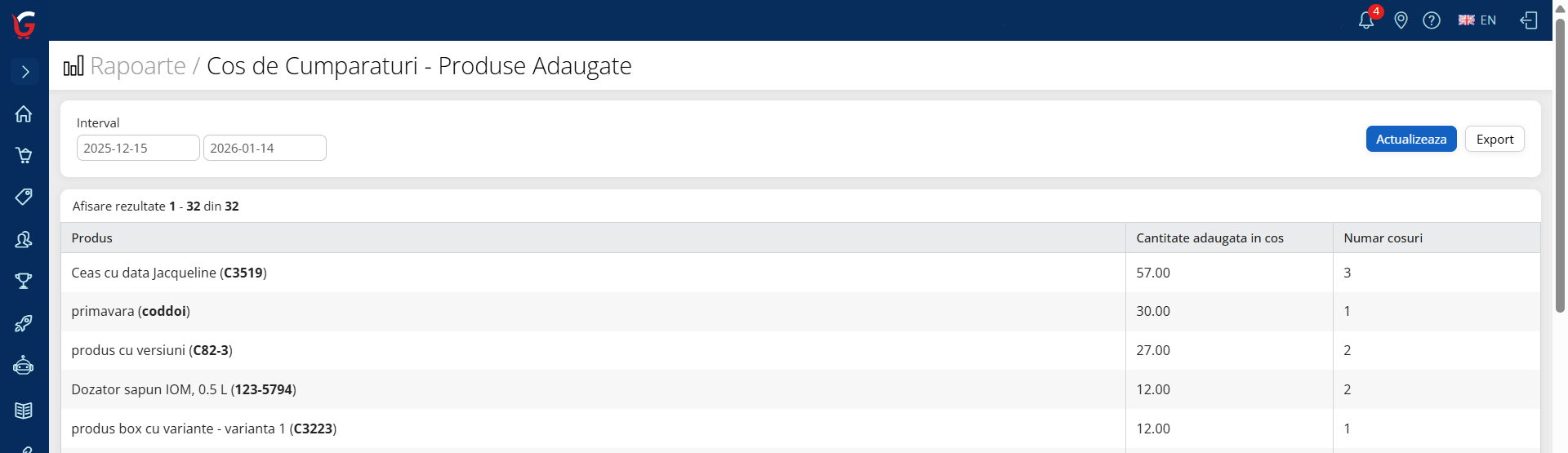
Task: Open the rocket sidebar icon
Action: [x=24, y=323]
